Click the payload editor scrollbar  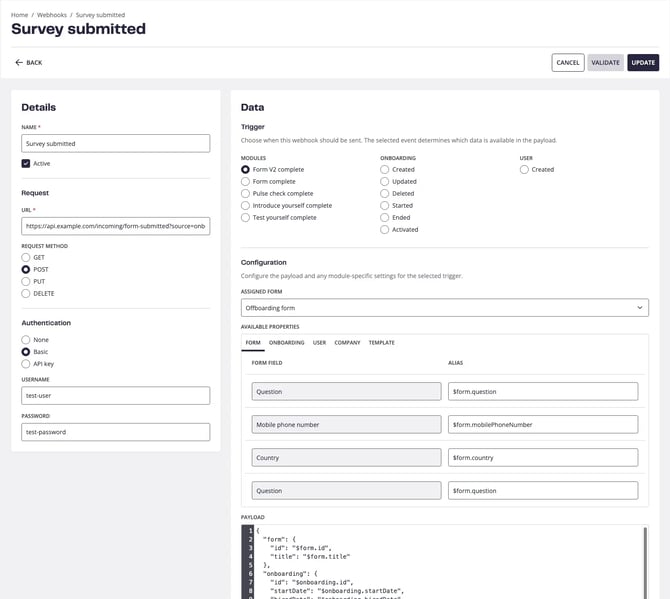tap(645, 562)
